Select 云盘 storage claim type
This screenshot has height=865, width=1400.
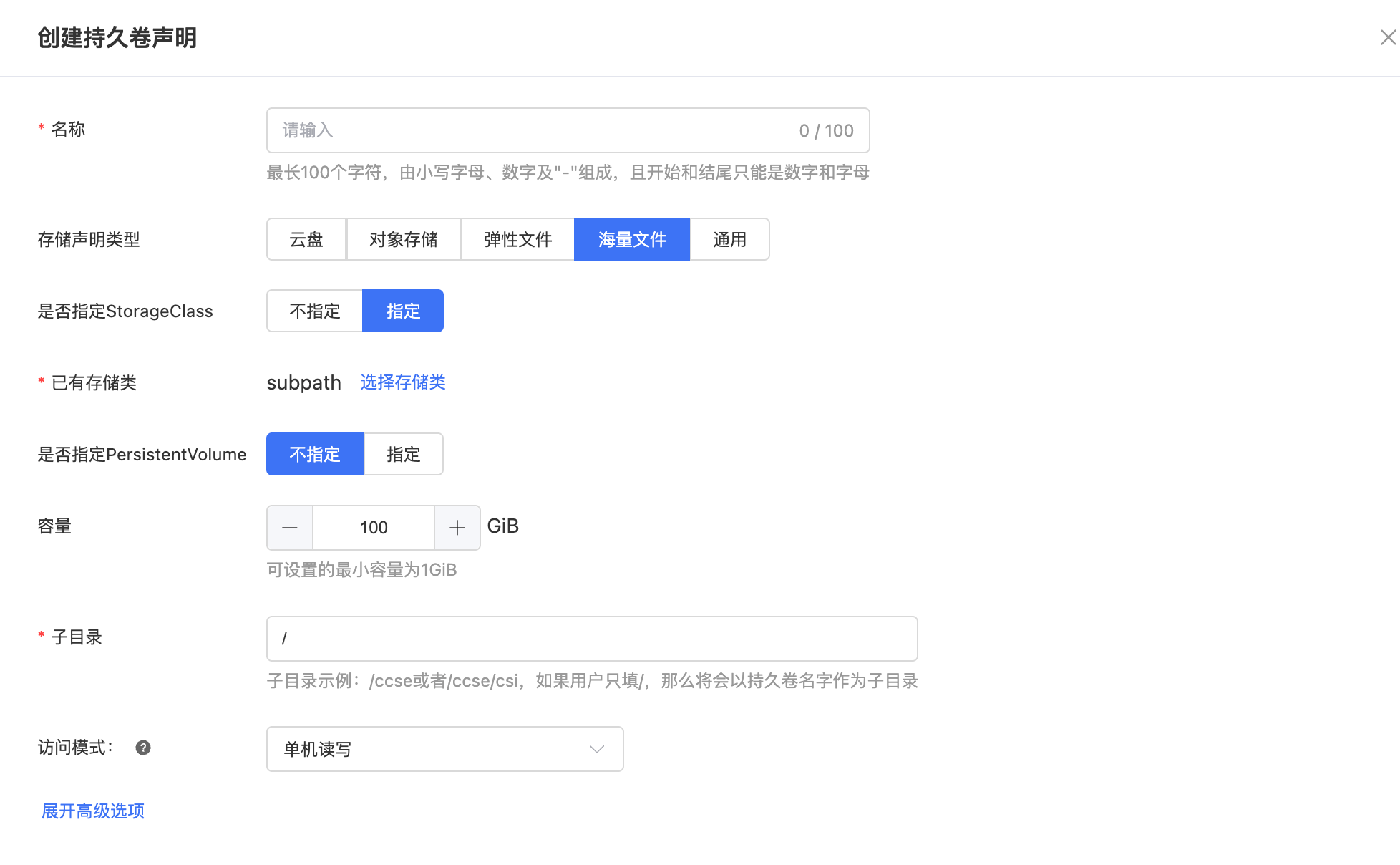(x=306, y=239)
